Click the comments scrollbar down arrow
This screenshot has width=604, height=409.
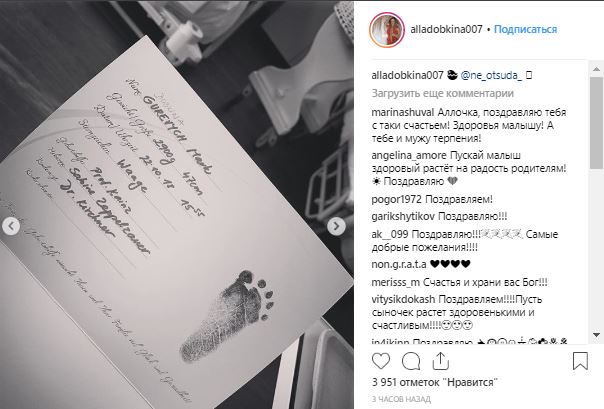coord(596,335)
